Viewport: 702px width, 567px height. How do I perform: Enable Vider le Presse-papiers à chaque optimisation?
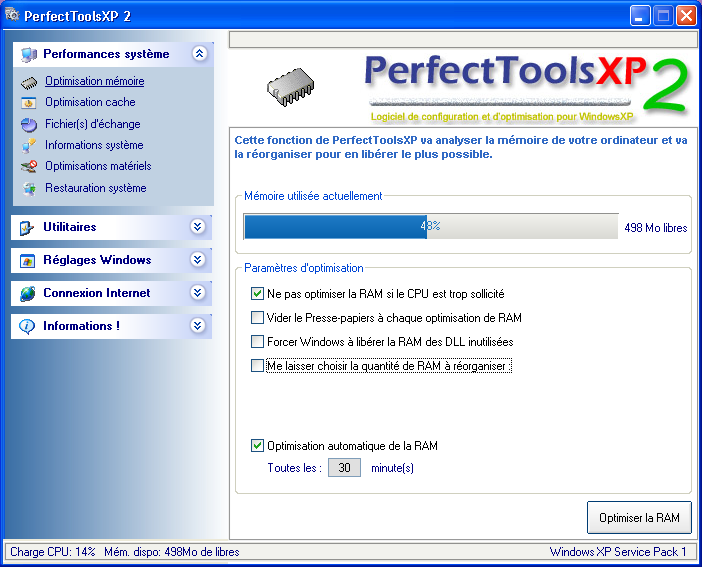point(257,318)
